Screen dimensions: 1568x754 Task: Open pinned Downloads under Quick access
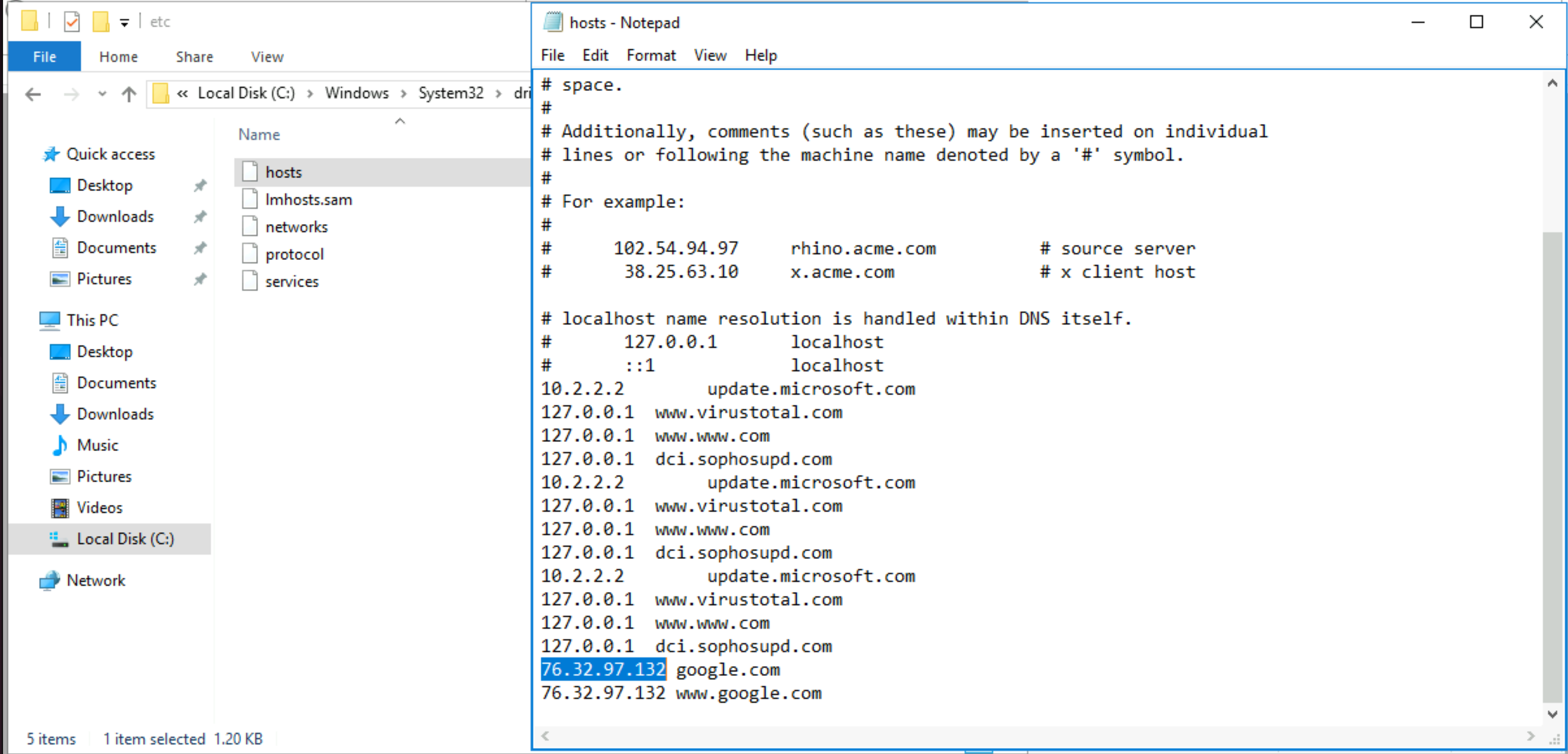pos(115,216)
